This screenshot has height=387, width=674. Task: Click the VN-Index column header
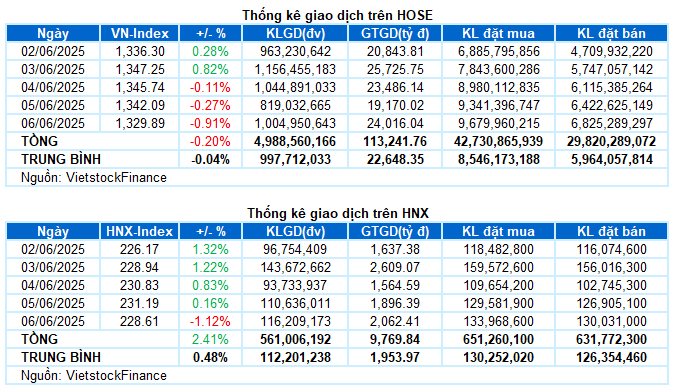point(139,34)
